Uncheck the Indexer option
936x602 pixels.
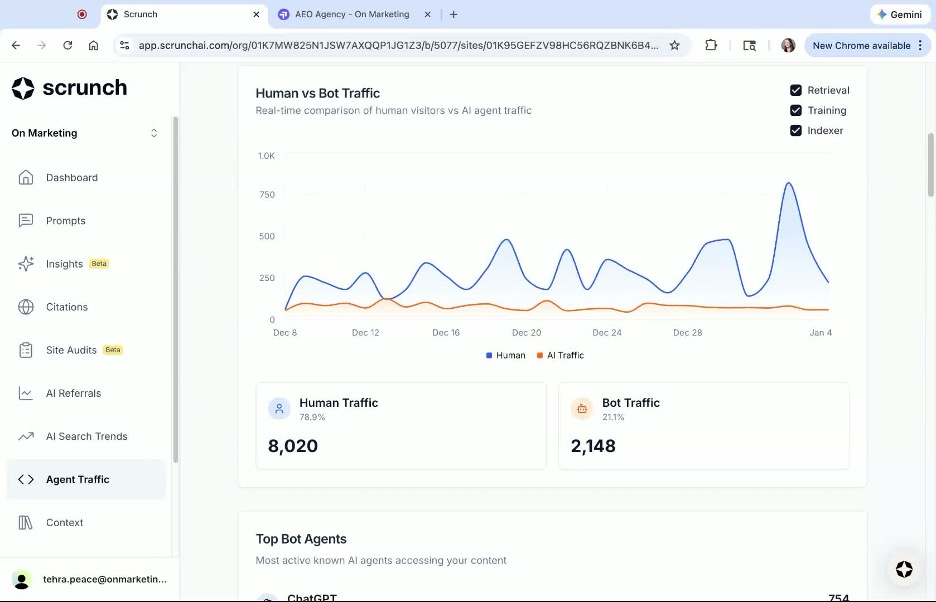(796, 130)
